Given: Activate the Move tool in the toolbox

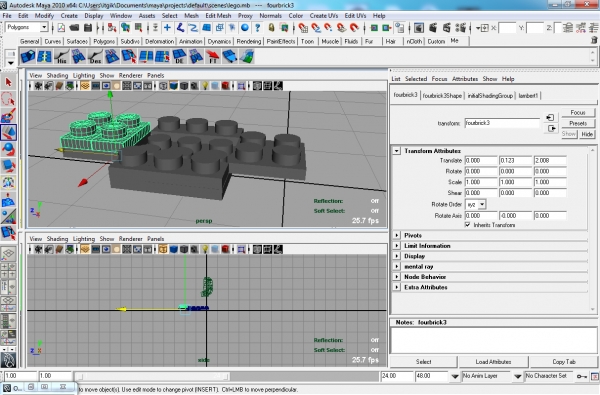Looking at the screenshot, I should point(8,132).
